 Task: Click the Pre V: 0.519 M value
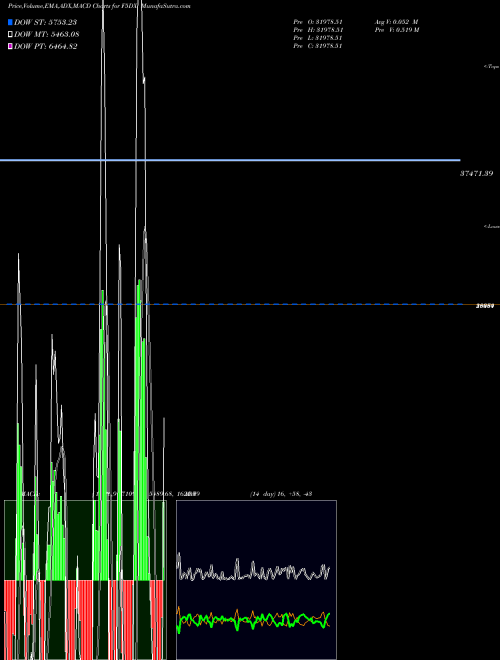(397, 29)
